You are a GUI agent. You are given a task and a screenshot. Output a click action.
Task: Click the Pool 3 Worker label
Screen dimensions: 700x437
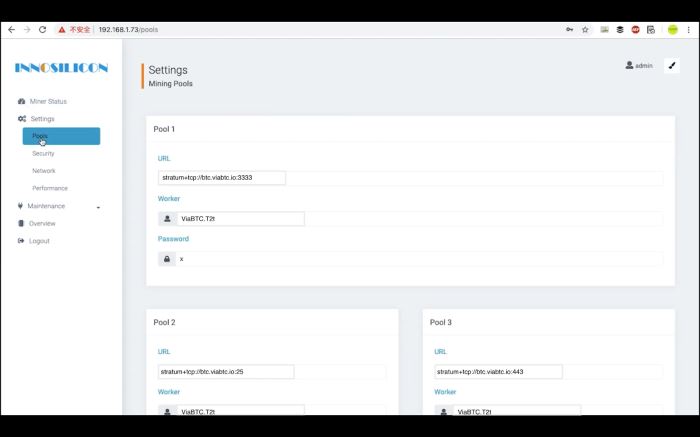pos(445,392)
